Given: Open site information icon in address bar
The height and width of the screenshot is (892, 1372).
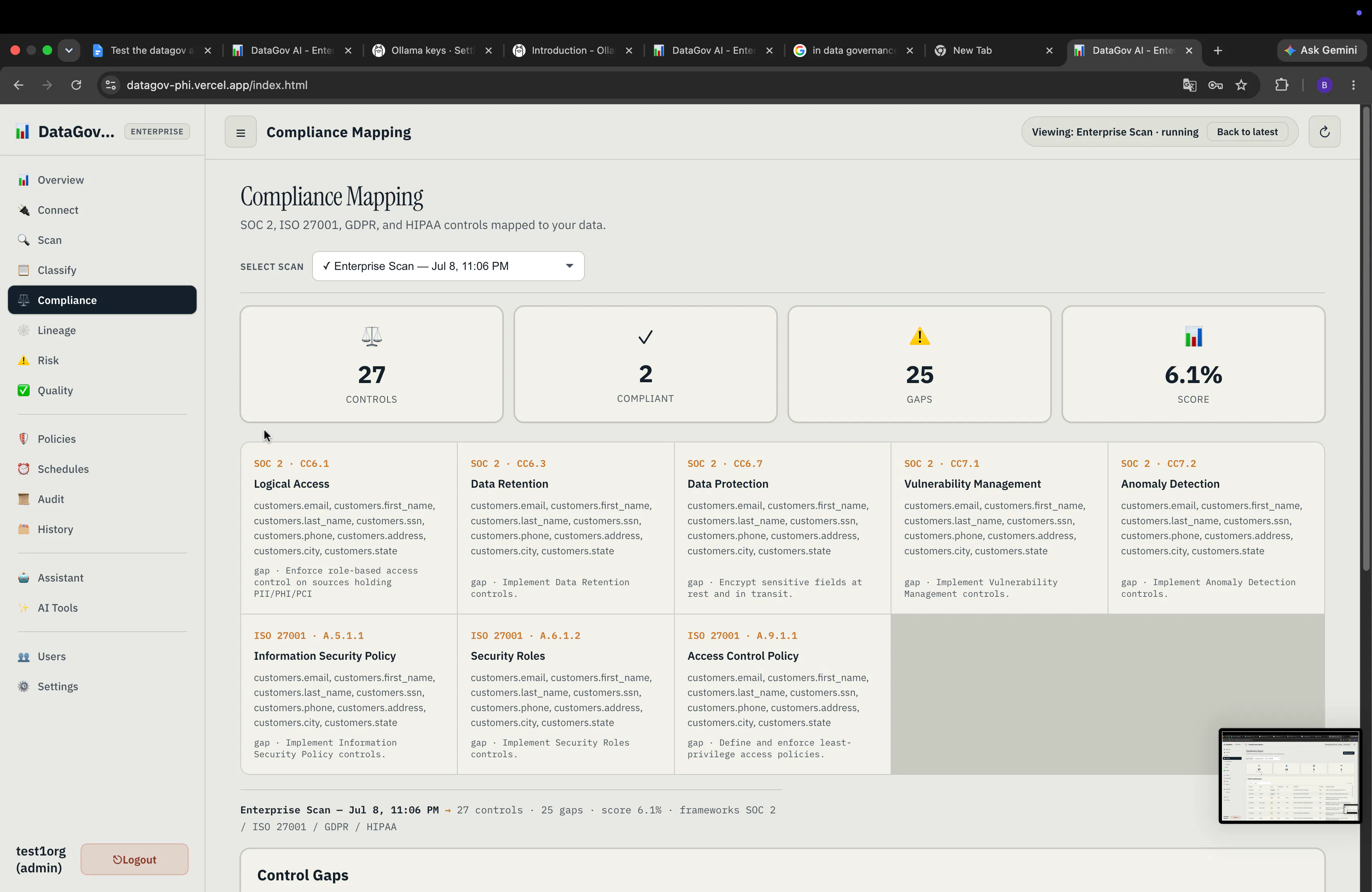Looking at the screenshot, I should (x=111, y=85).
